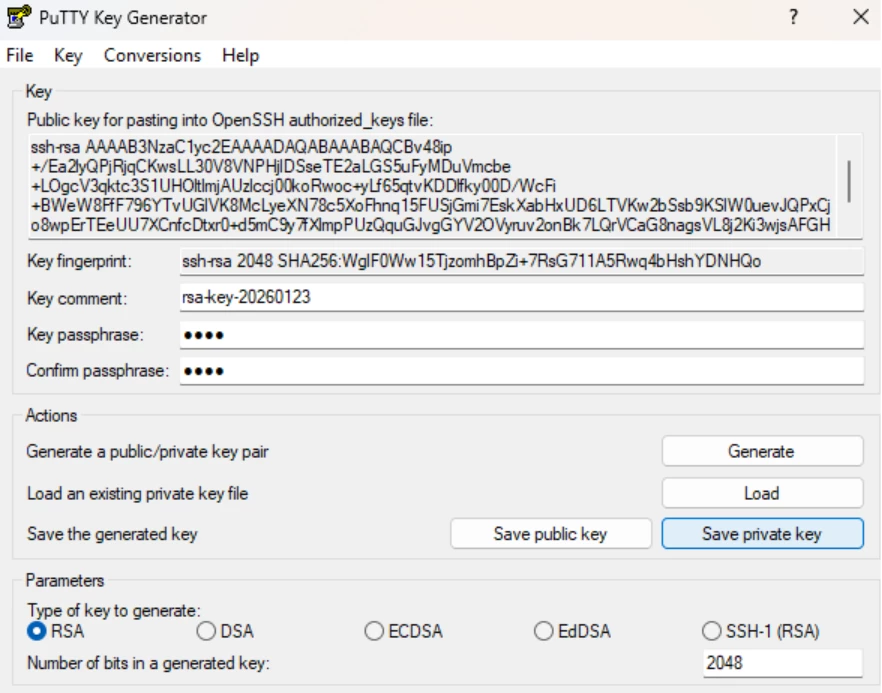Close the PuTTY Key Generator window
Screen dimensions: 882x693
pyautogui.click(x=861, y=17)
